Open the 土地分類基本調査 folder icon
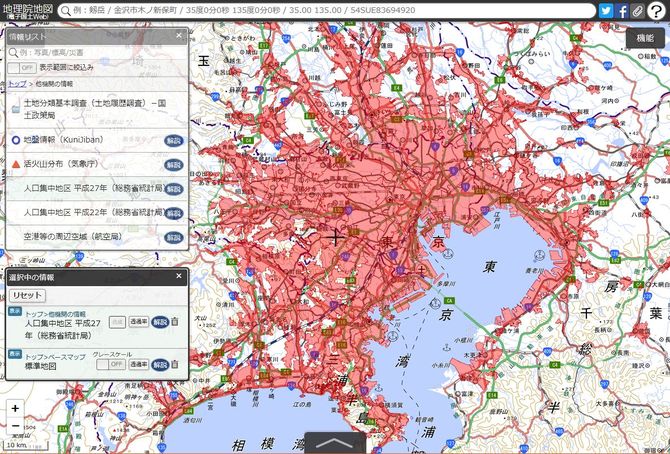Image resolution: width=670 pixels, height=454 pixels. tap(16, 107)
